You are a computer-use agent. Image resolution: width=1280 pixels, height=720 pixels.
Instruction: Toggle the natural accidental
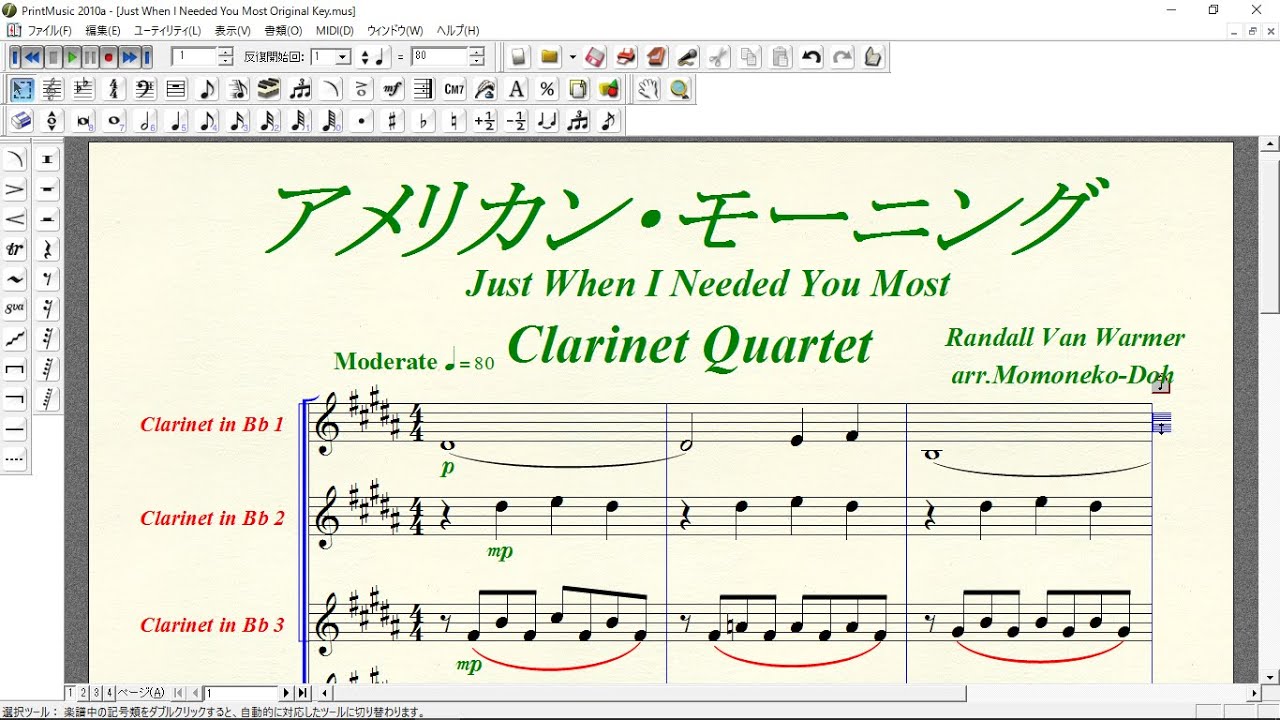[x=455, y=121]
